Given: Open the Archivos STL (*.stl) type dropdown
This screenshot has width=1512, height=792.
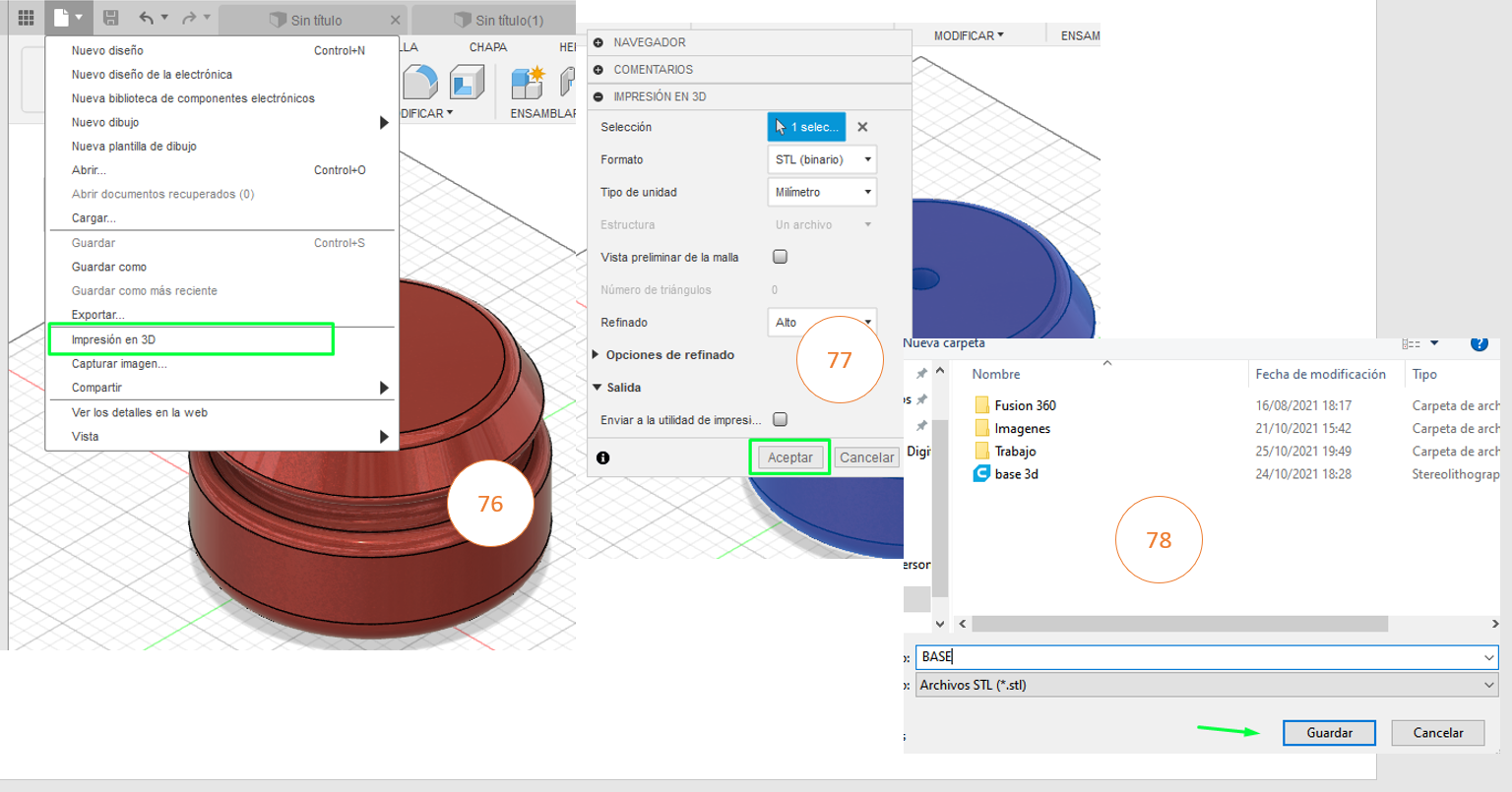Looking at the screenshot, I should (1207, 685).
